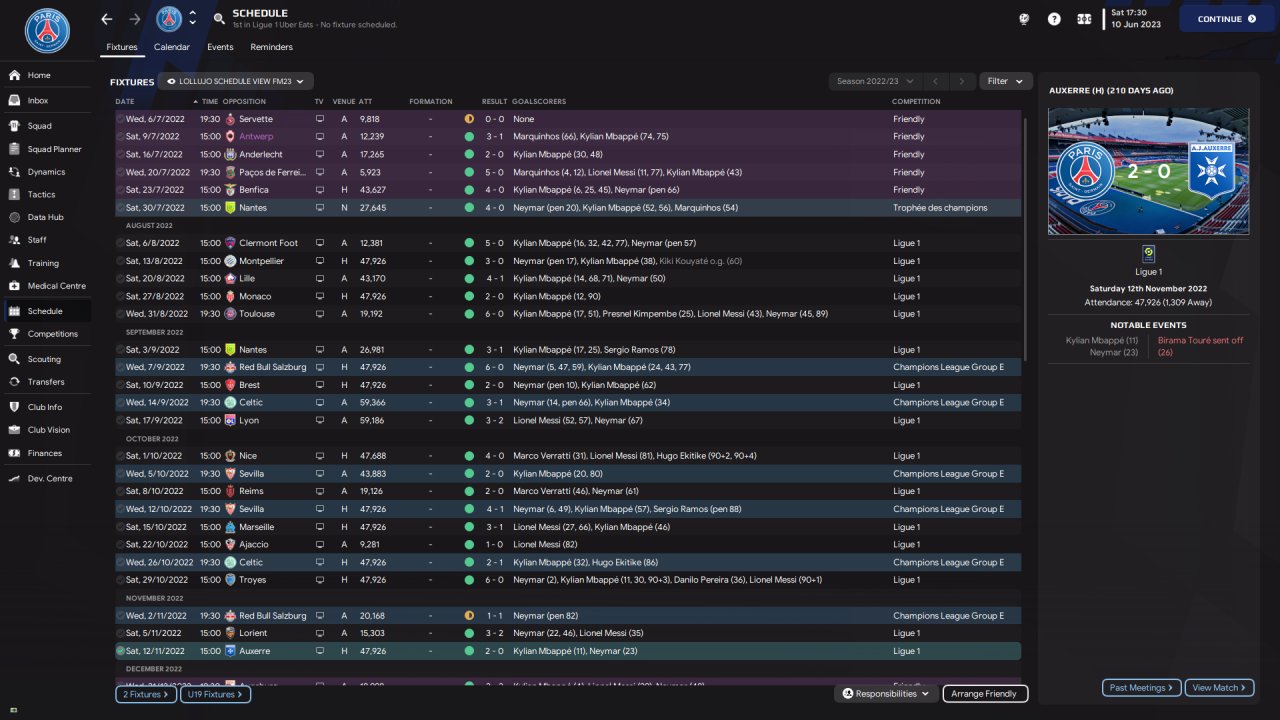Click the Arrange Friendly button
Viewport: 1280px width, 720px height.
click(x=984, y=694)
